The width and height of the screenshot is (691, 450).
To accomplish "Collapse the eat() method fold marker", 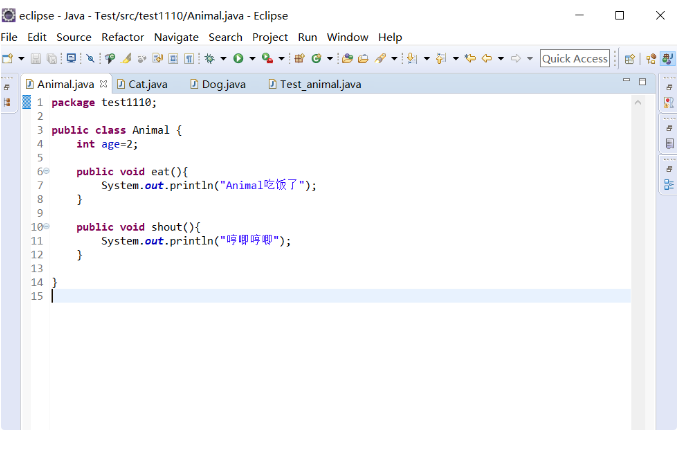I will (46, 171).
